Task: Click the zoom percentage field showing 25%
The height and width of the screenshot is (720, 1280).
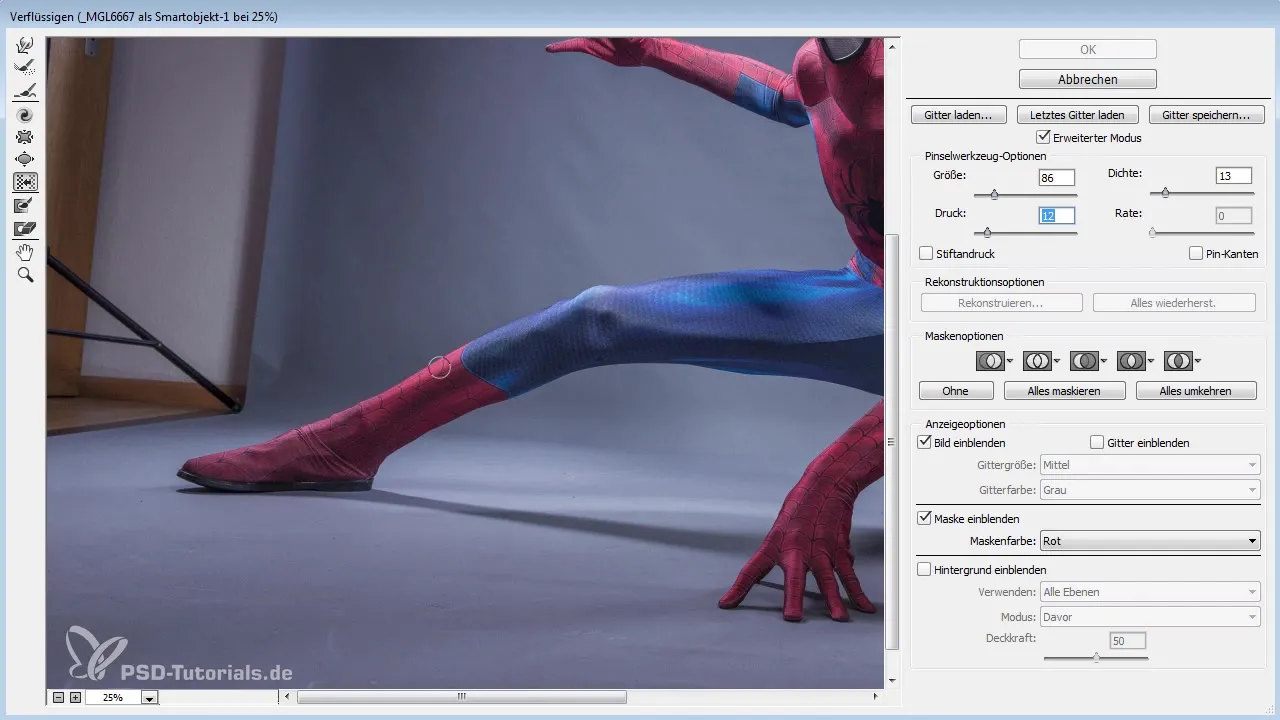Action: click(x=112, y=698)
